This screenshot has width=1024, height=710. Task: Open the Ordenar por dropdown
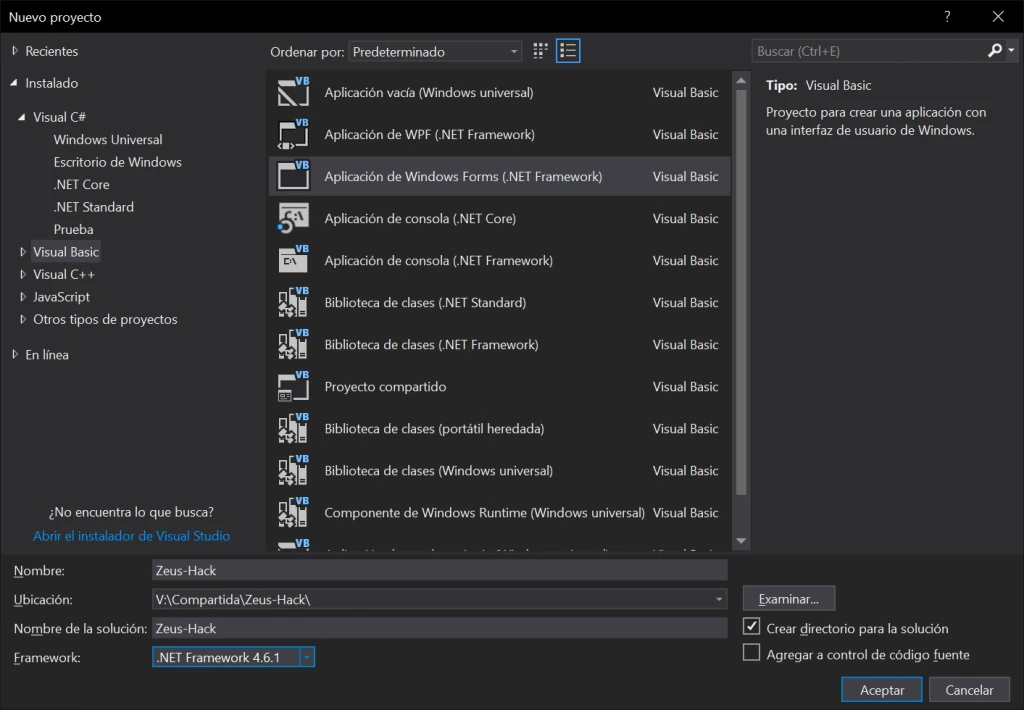click(x=435, y=52)
